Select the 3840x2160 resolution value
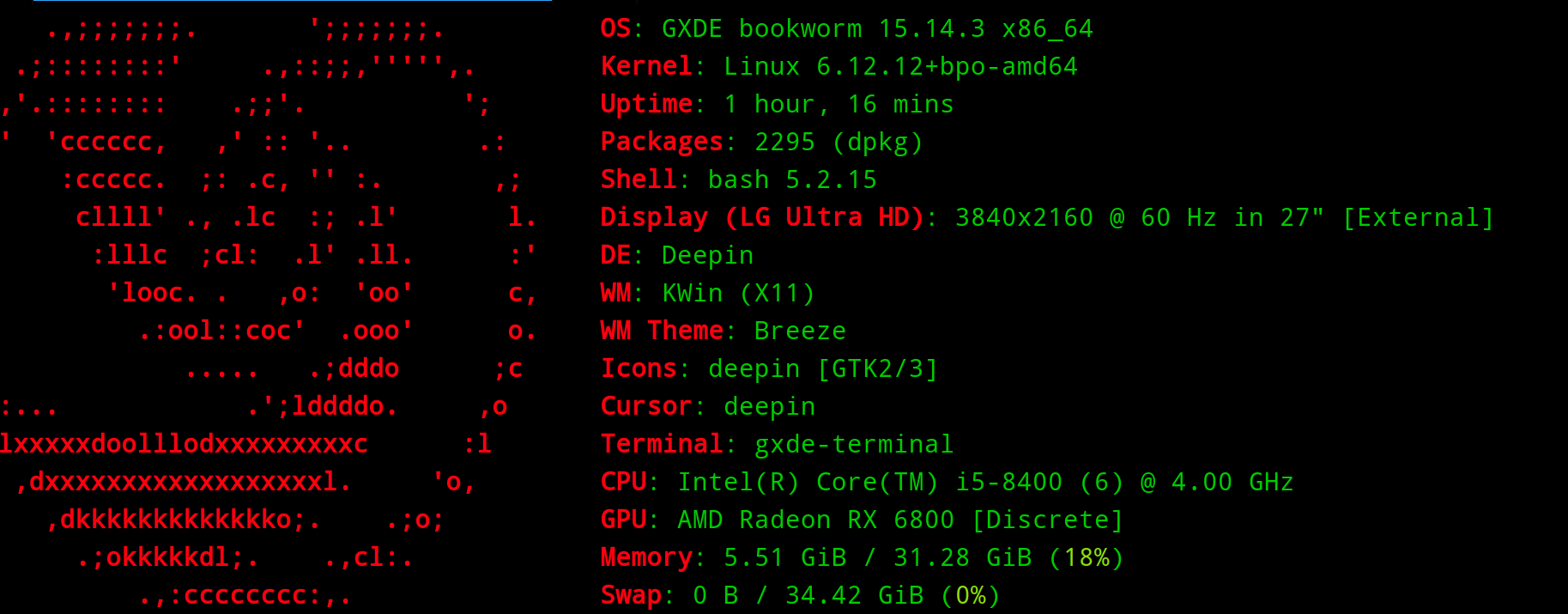Image resolution: width=1568 pixels, height=614 pixels. [1024, 217]
